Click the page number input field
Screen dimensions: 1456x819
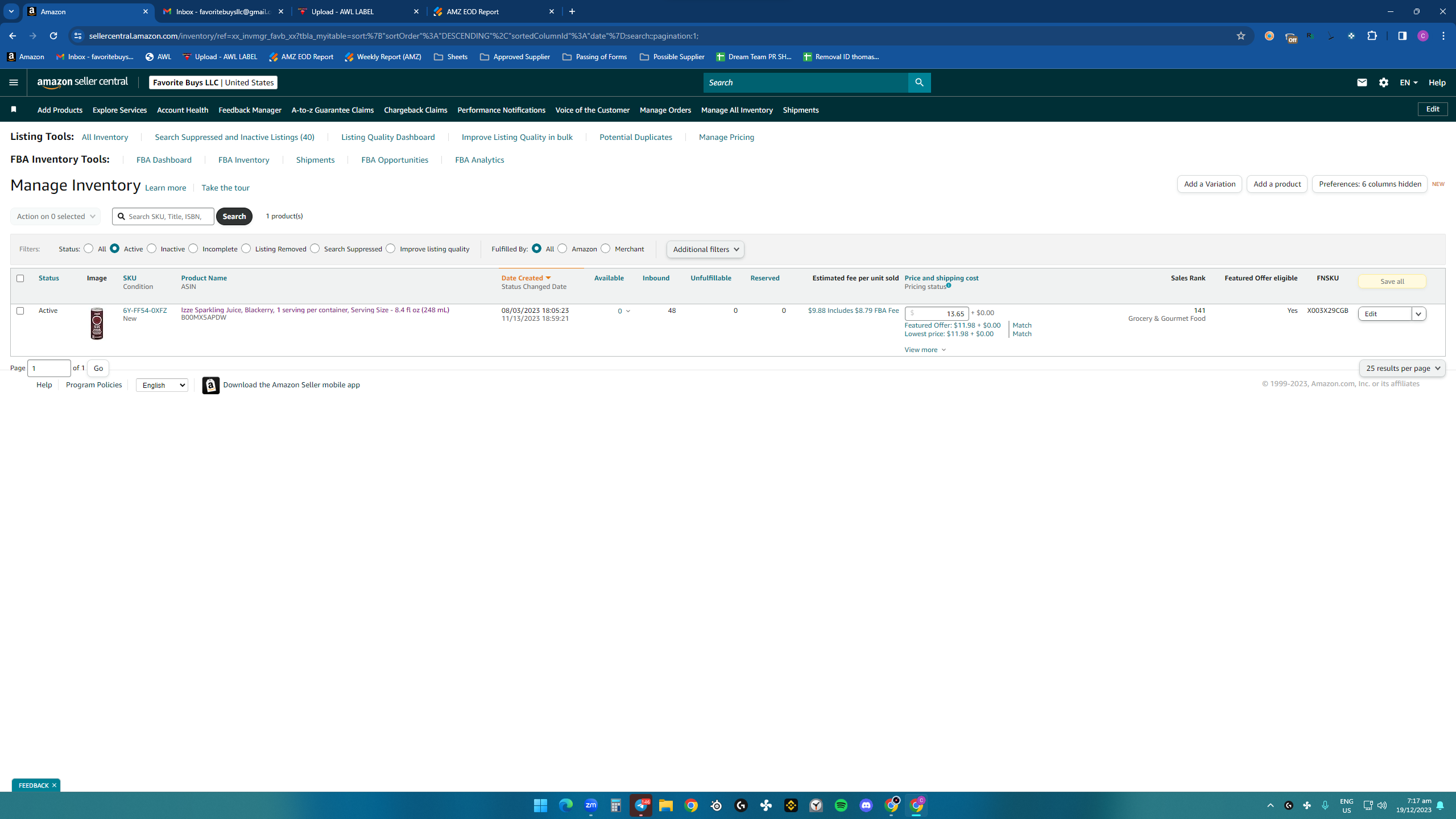coord(49,368)
